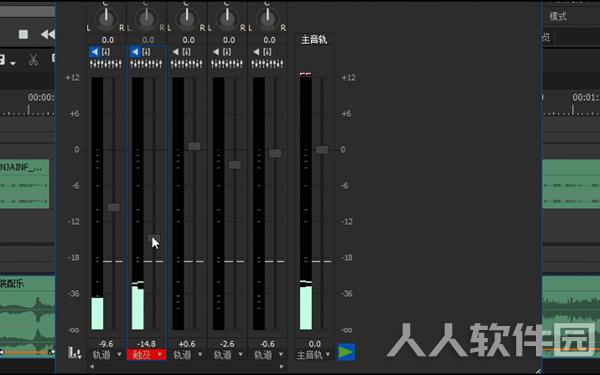Open 主音轨 dropdown at mixer bottom
Screen dimensions: 600x375
314,355
